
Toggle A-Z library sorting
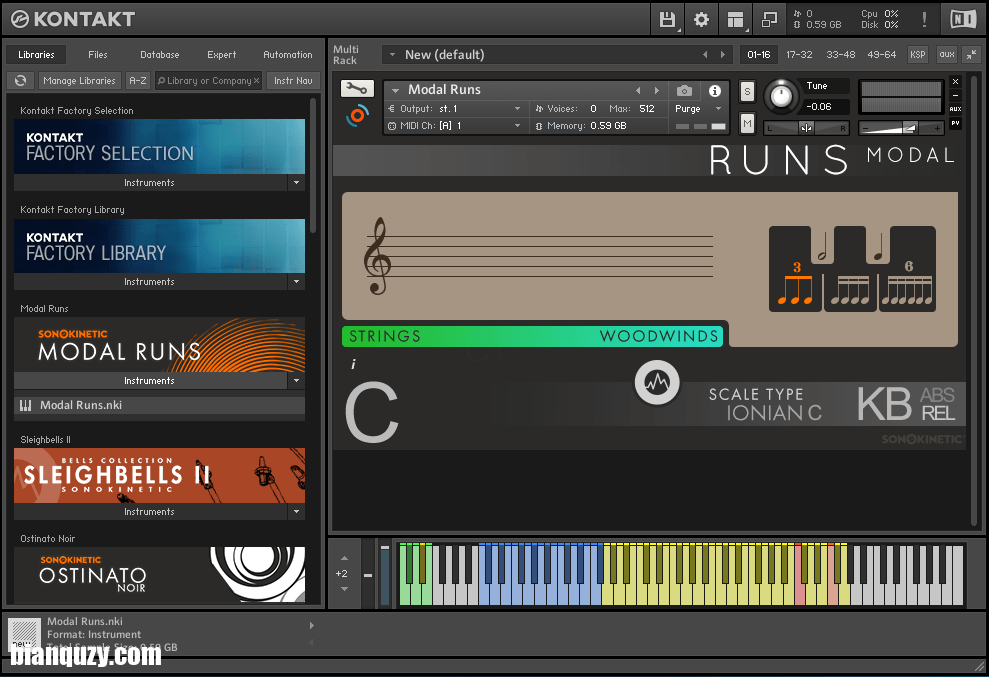[138, 81]
